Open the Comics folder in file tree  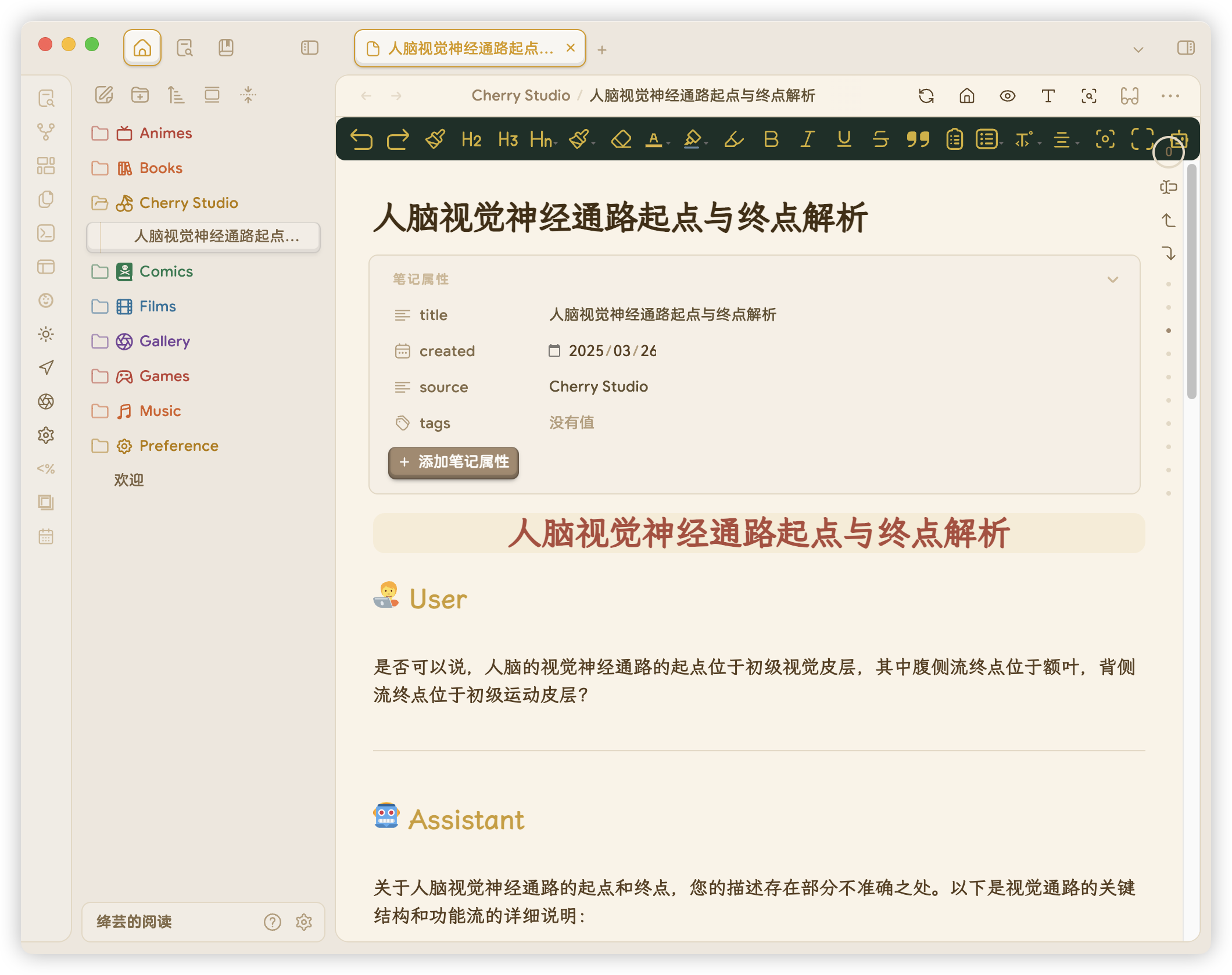click(166, 271)
